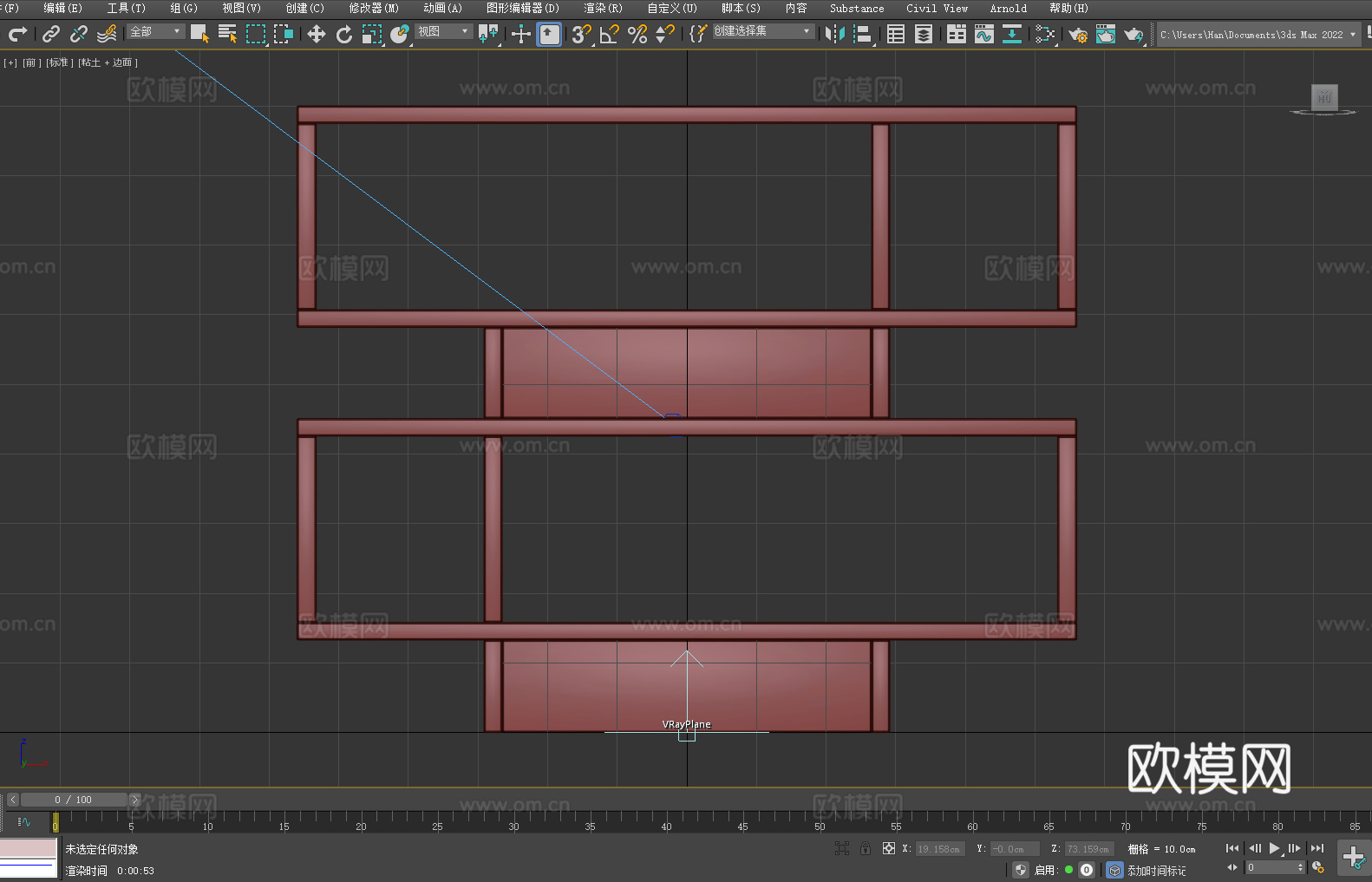Toggle keyboard shortcut override button

(549, 34)
